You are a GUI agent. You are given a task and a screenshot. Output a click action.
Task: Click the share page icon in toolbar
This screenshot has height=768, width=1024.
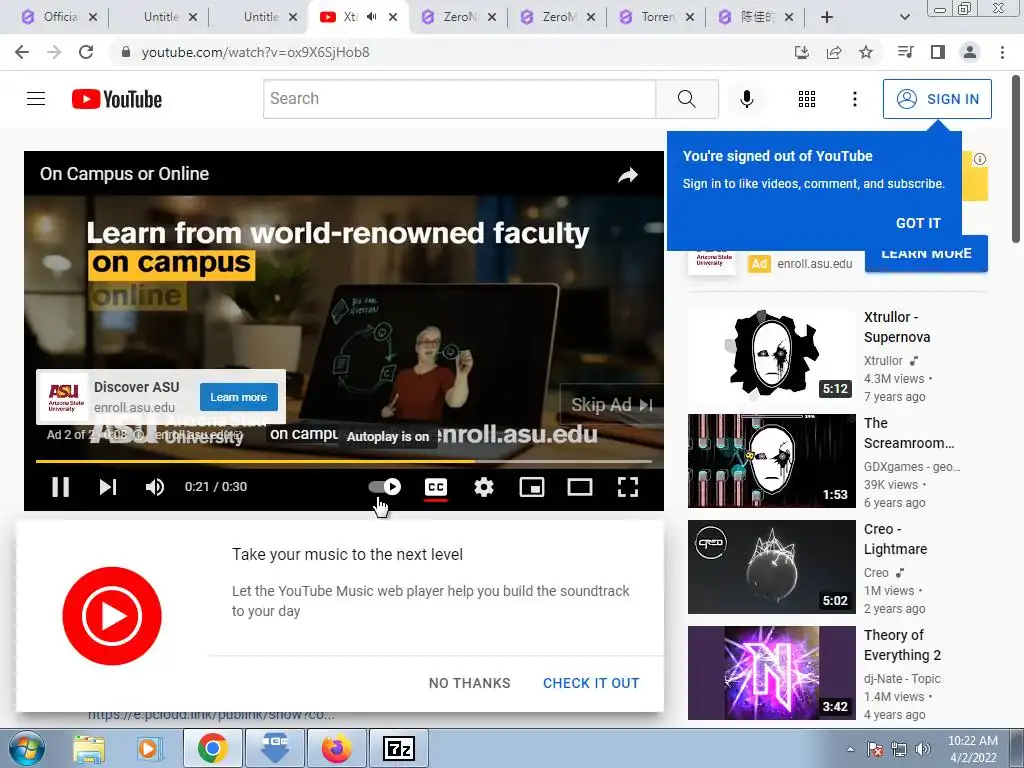(834, 52)
